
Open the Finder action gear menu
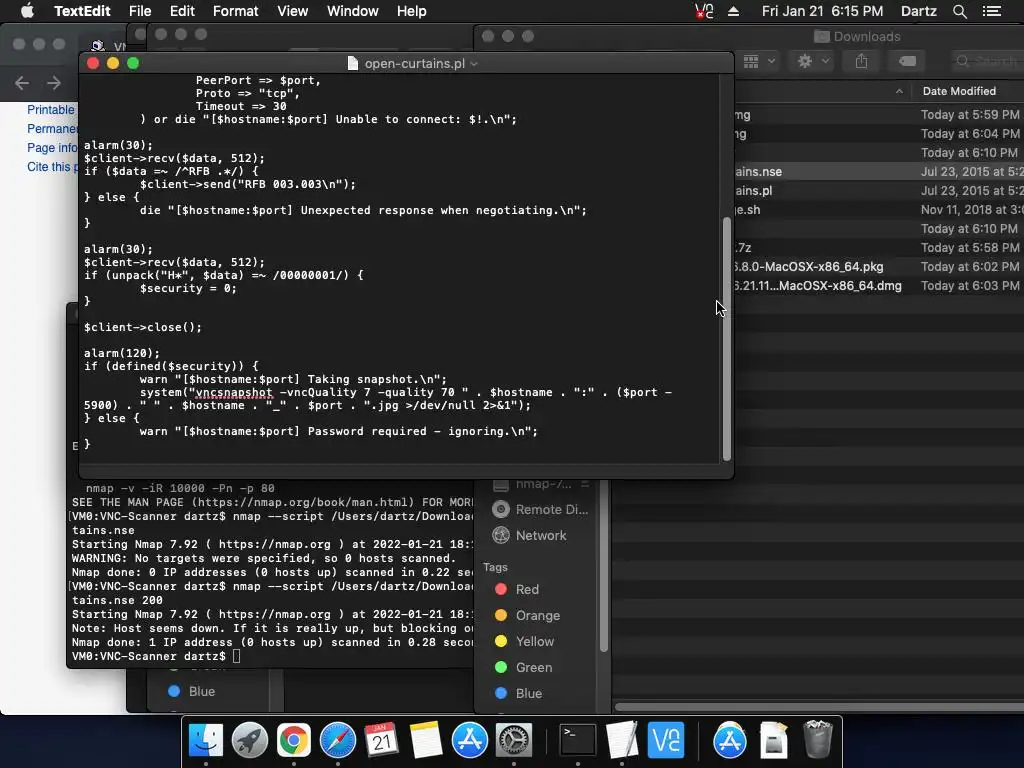pos(813,61)
